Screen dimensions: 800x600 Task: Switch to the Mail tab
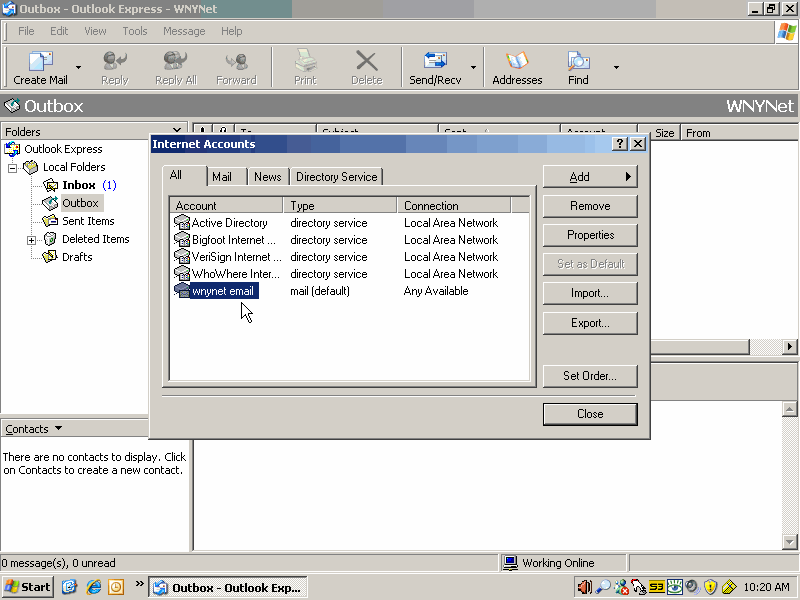[222, 177]
